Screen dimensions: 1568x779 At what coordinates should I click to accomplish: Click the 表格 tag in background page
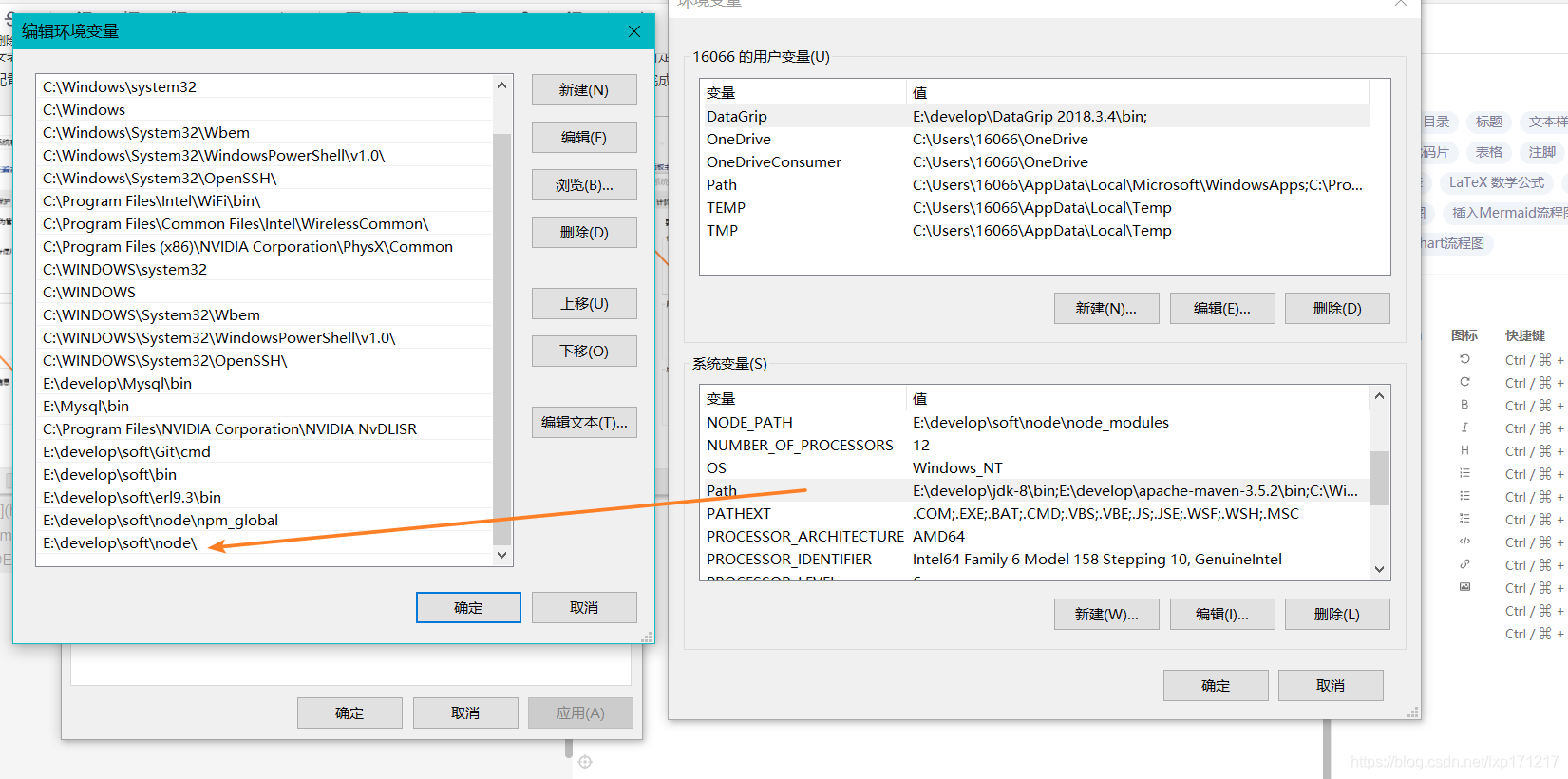coord(1489,152)
